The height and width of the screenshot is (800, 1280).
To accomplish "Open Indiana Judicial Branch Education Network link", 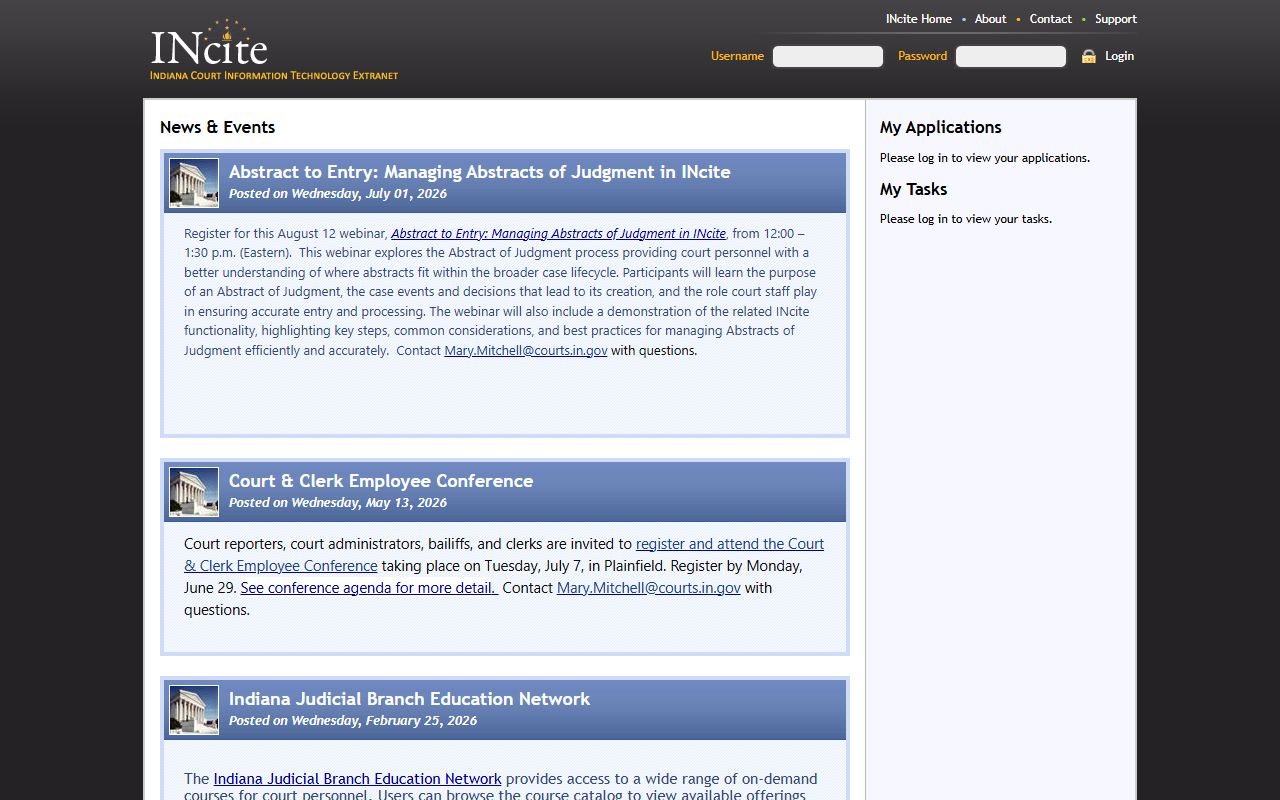I will [357, 779].
